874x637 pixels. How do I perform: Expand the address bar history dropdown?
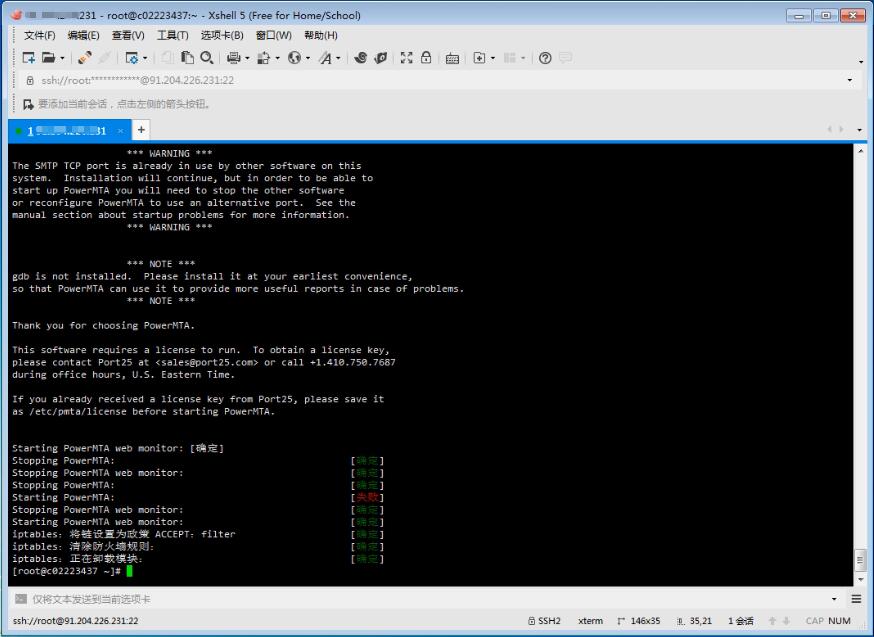pos(849,80)
